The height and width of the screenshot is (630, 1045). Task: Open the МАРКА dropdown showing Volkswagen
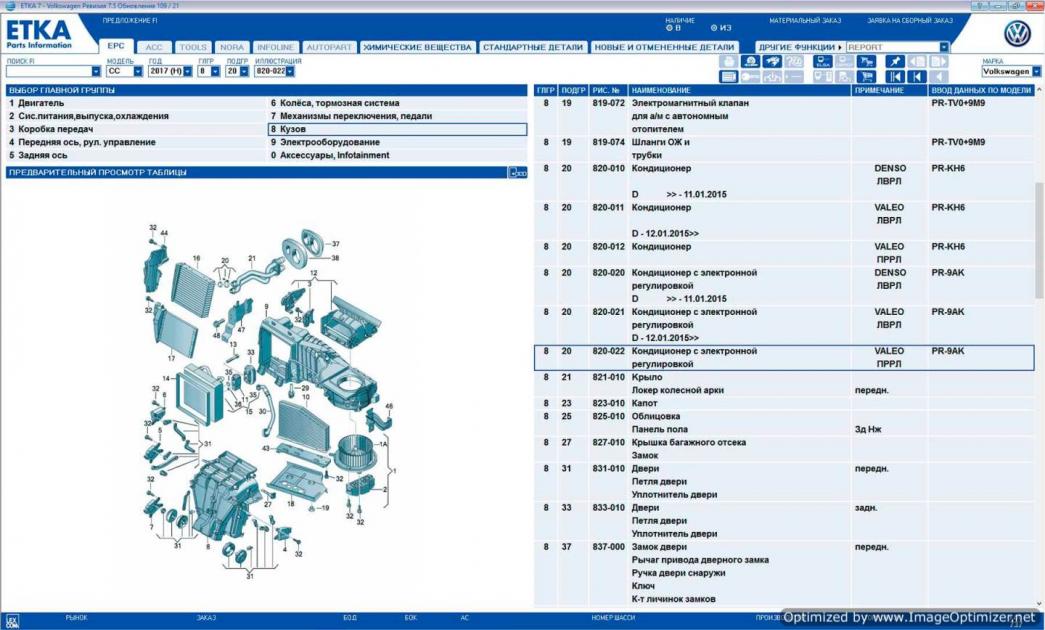1037,71
